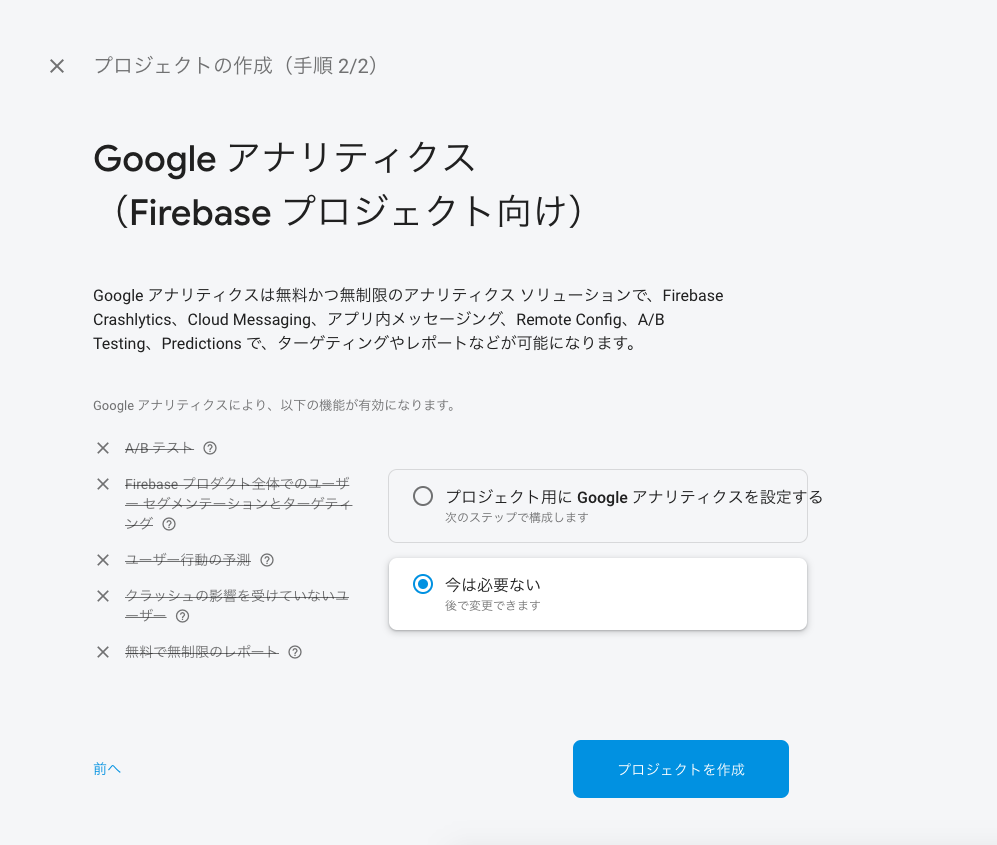Open the help icon for 無料で無制限のレポート
Screen dimensions: 997x845
[293, 652]
